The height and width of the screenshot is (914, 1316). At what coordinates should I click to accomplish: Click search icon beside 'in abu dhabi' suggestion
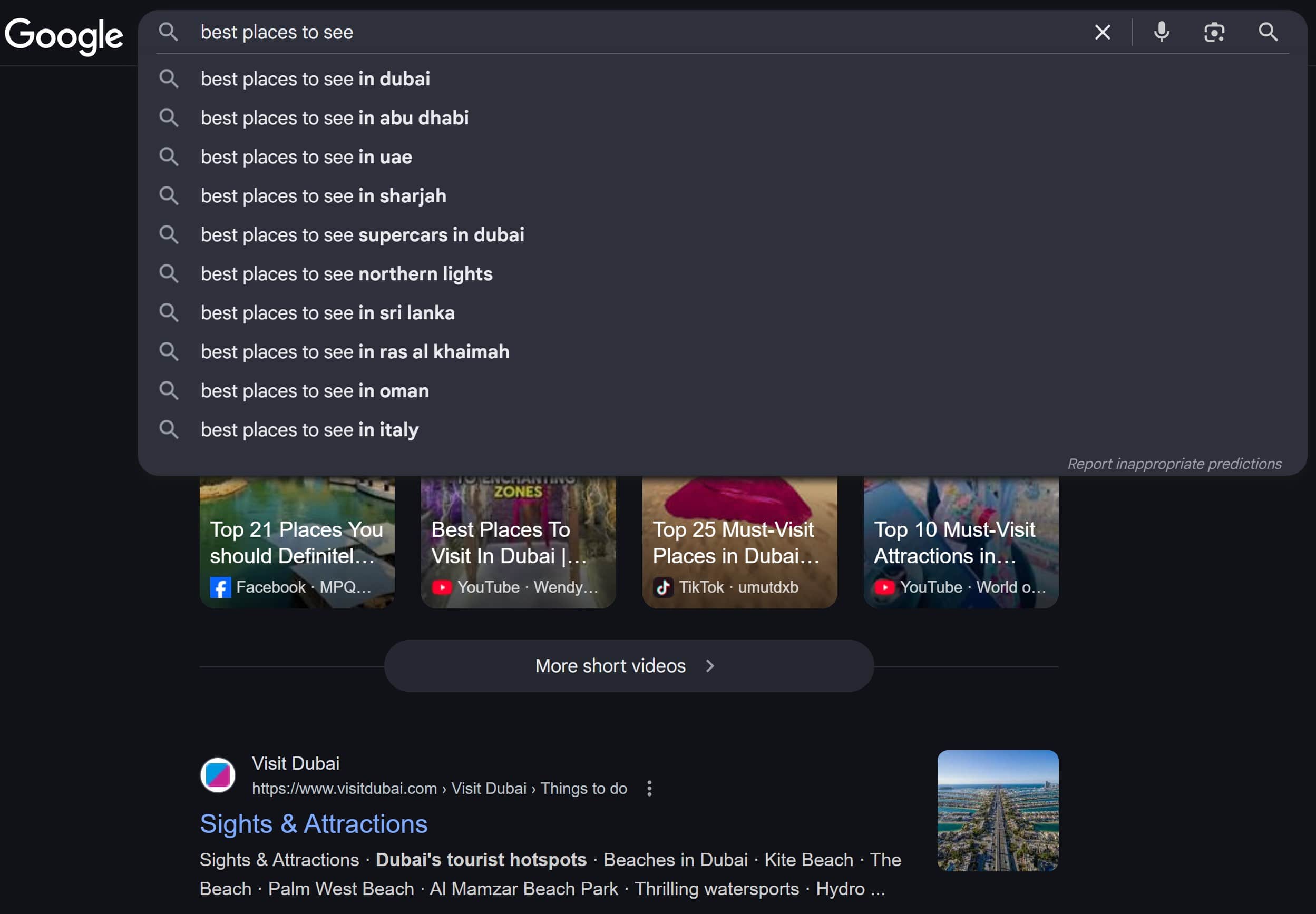click(169, 117)
